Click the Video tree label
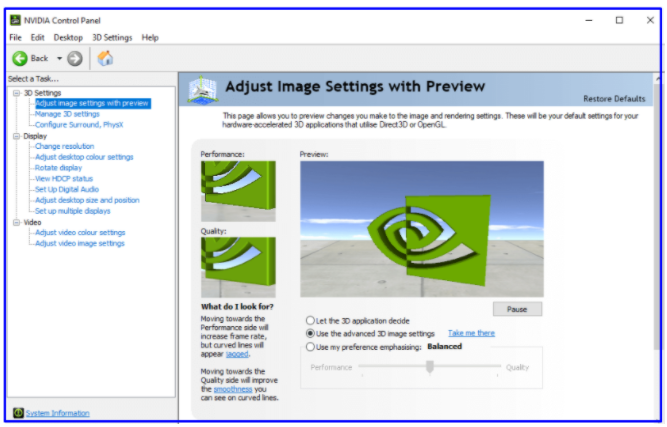Screen dimensions: 667x427 [x=32, y=222]
